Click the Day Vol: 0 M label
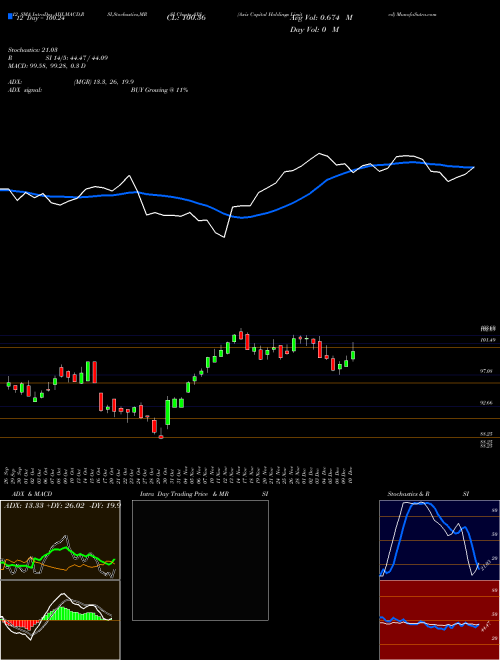This screenshot has height=660, width=500. tap(314, 30)
